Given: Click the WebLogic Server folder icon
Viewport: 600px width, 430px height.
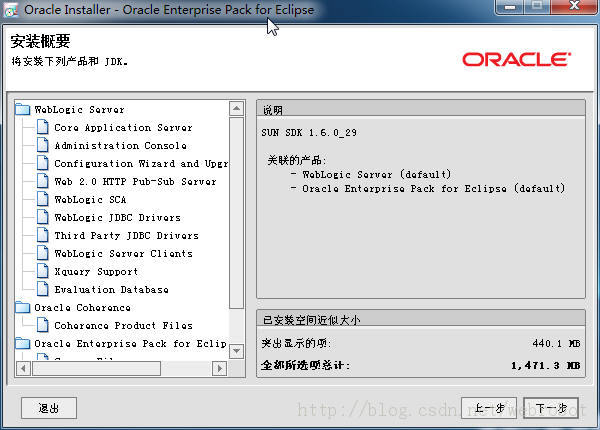Looking at the screenshot, I should [x=23, y=109].
